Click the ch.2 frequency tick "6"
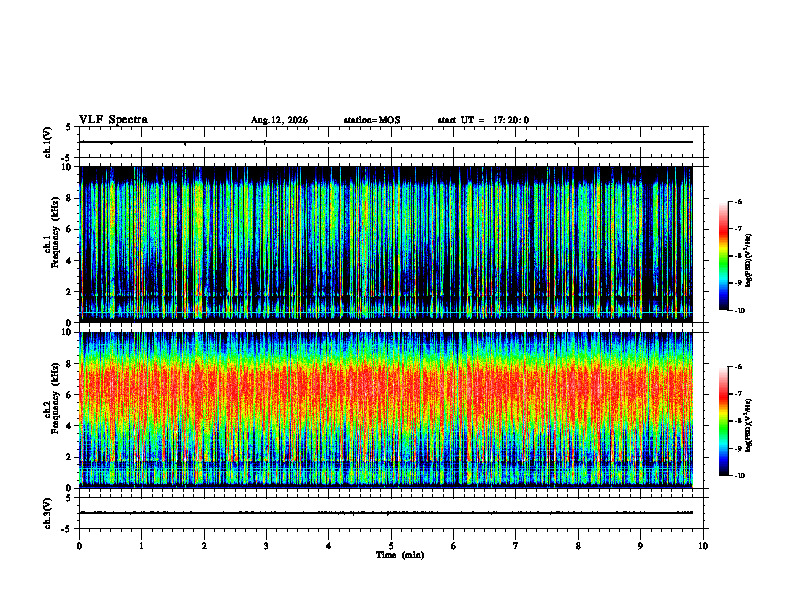 click(70, 395)
